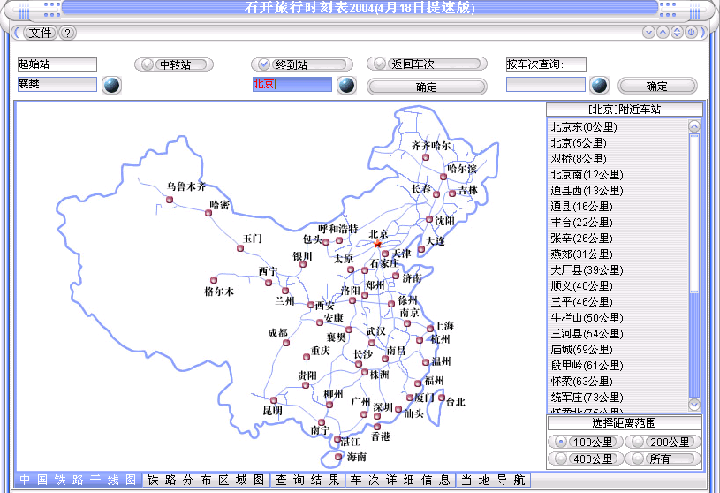Select the 所有 all-distances radio button

(663, 459)
